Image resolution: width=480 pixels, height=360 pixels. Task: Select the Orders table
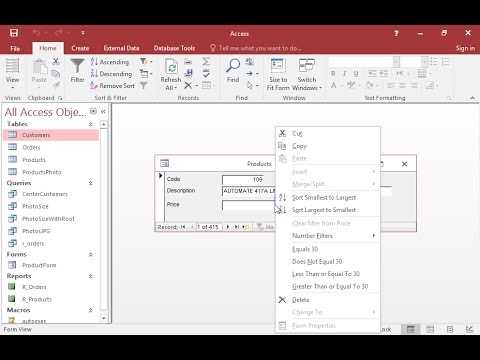tap(51, 147)
